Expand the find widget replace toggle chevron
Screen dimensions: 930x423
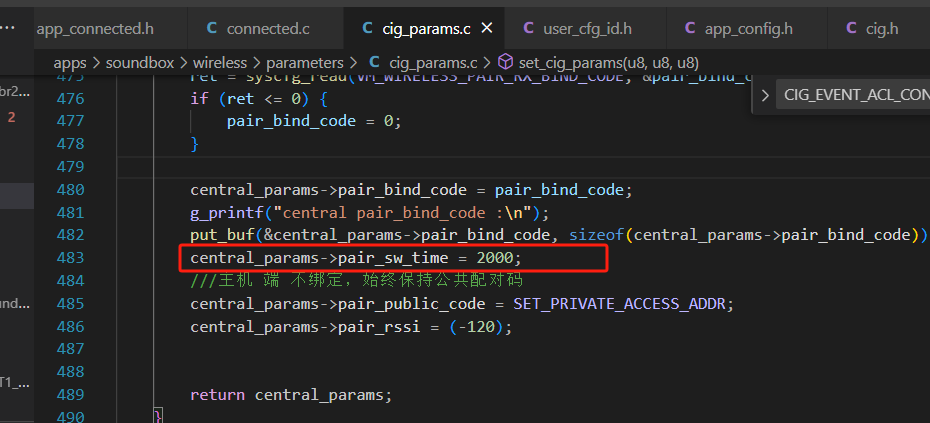[x=765, y=95]
